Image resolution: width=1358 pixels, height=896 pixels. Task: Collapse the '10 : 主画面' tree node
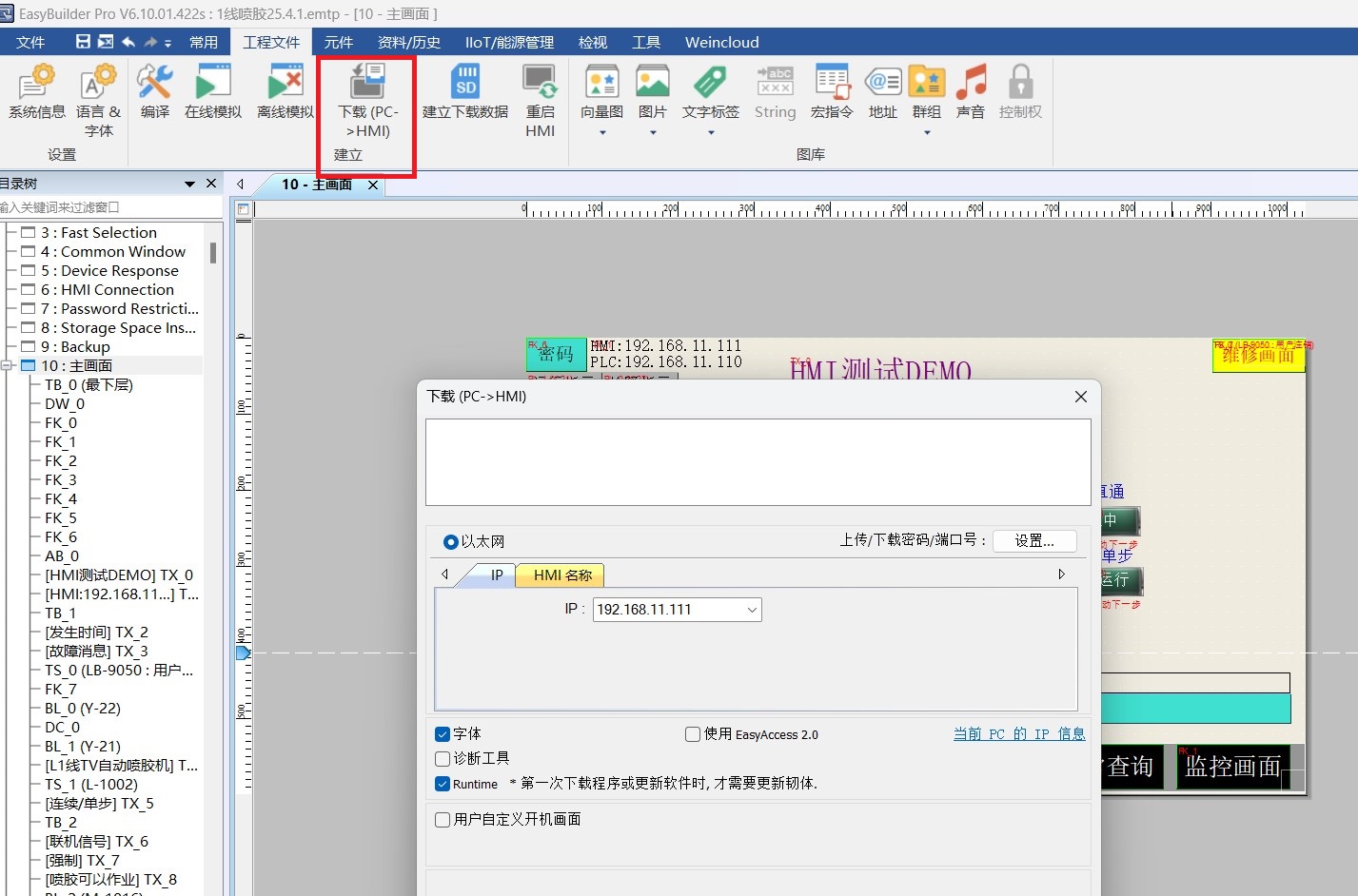(6, 365)
